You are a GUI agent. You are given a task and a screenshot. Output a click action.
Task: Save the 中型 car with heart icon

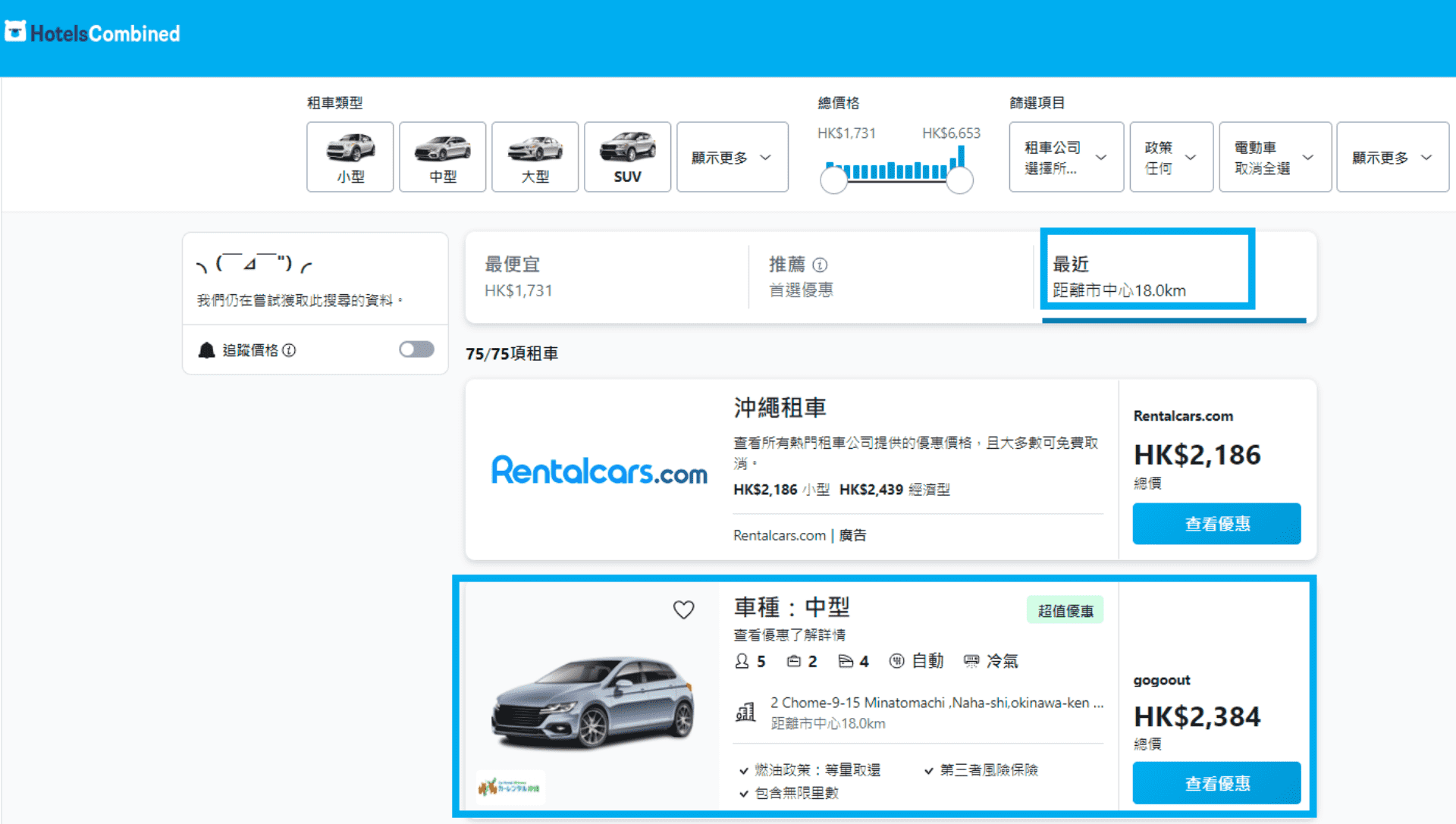pos(683,609)
